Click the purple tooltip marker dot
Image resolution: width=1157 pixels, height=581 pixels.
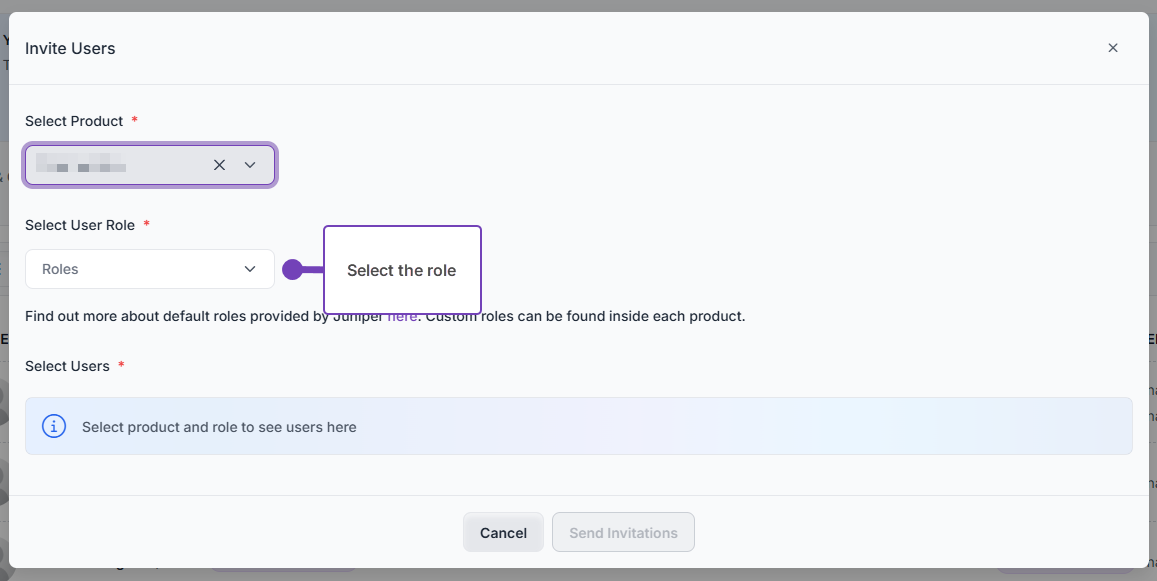click(292, 269)
